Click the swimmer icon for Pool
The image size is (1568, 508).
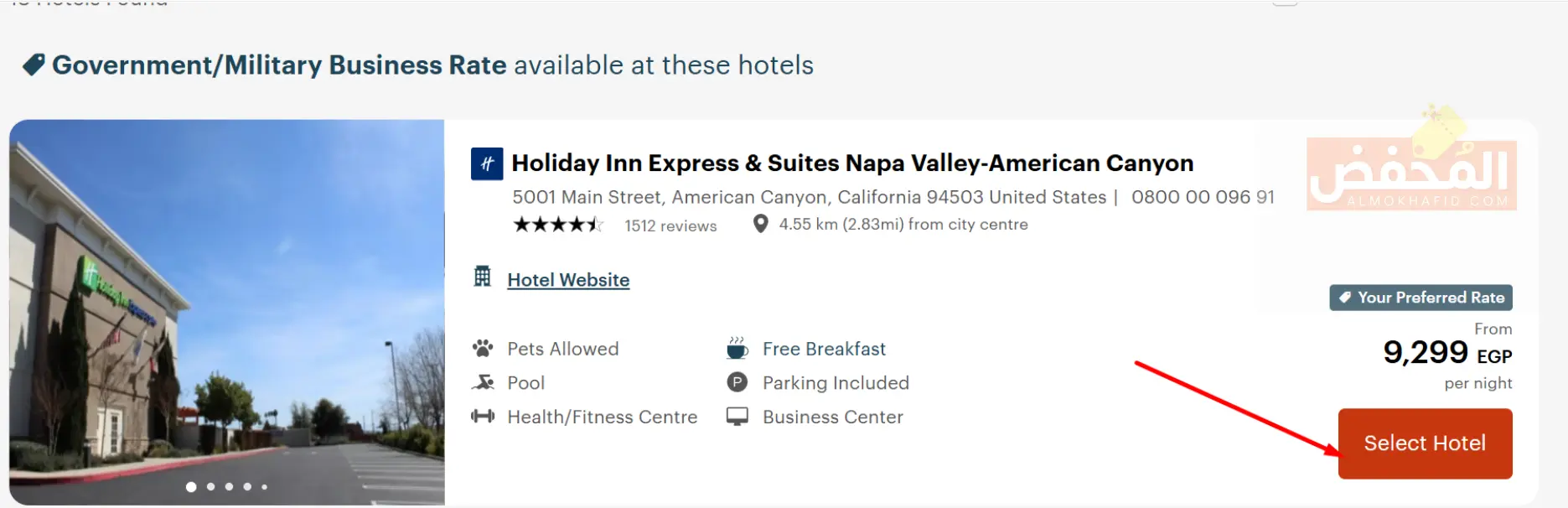[x=483, y=383]
